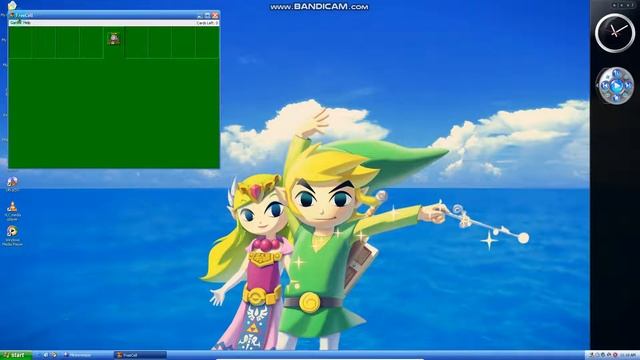Click the FreeCell title bar icon

click(x=12, y=15)
